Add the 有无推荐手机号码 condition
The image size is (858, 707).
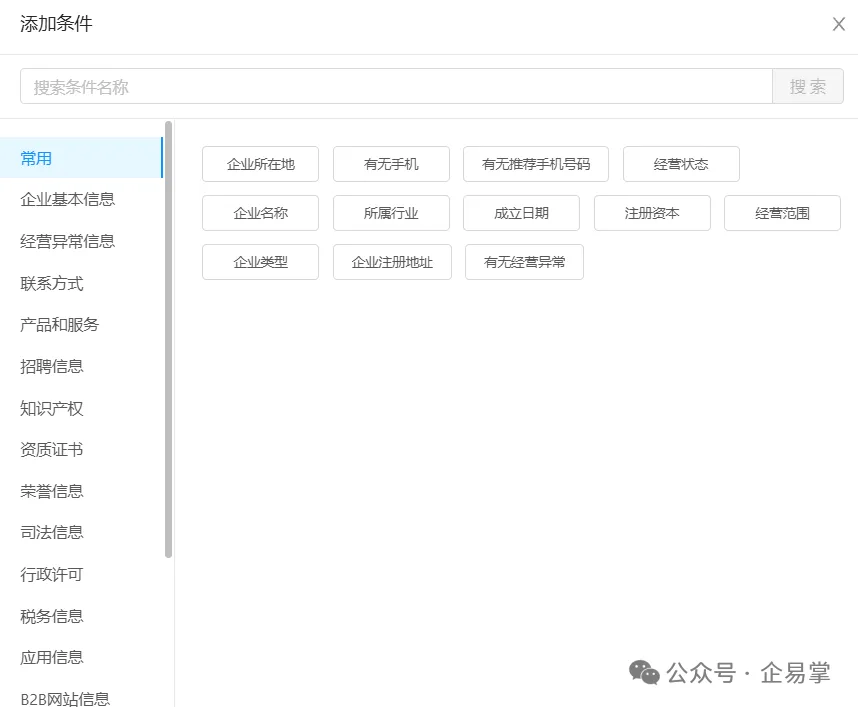pos(536,164)
